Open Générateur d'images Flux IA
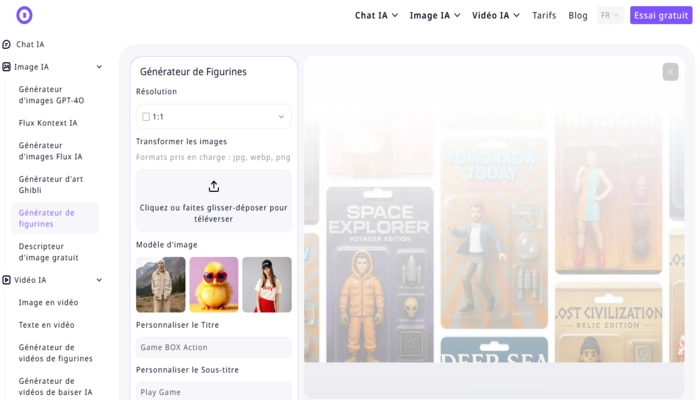 [50, 151]
